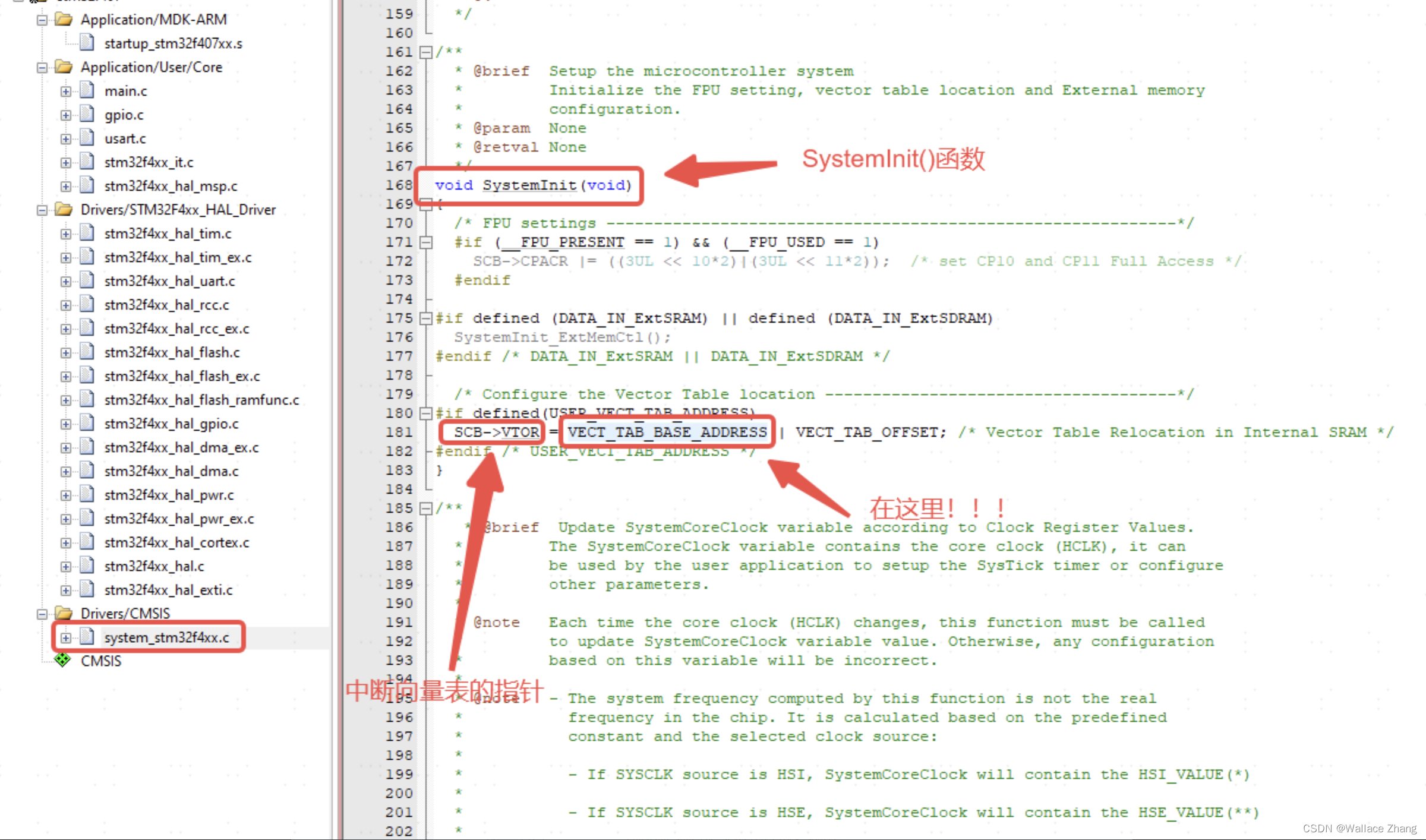Click the startup_stm32f407xx.s file icon
Viewport: 1426px width, 840px height.
[x=87, y=42]
